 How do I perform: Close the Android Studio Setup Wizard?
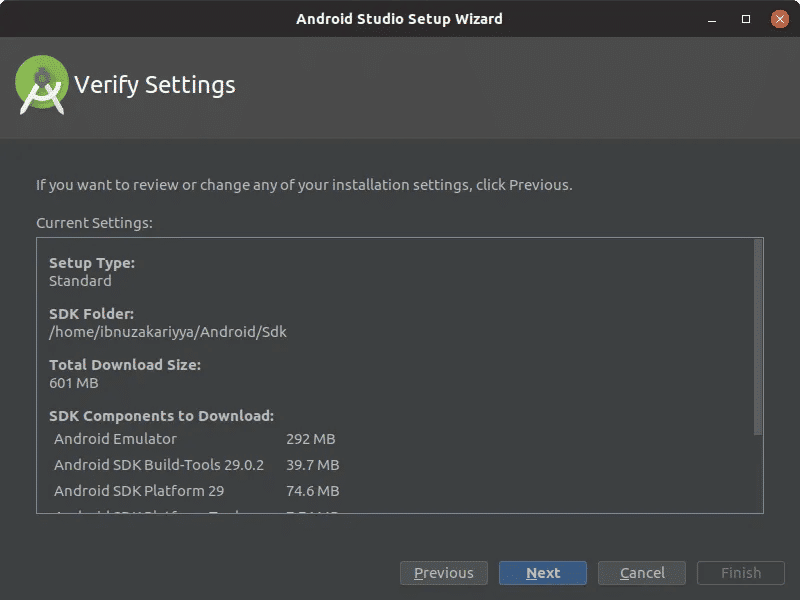(780, 19)
